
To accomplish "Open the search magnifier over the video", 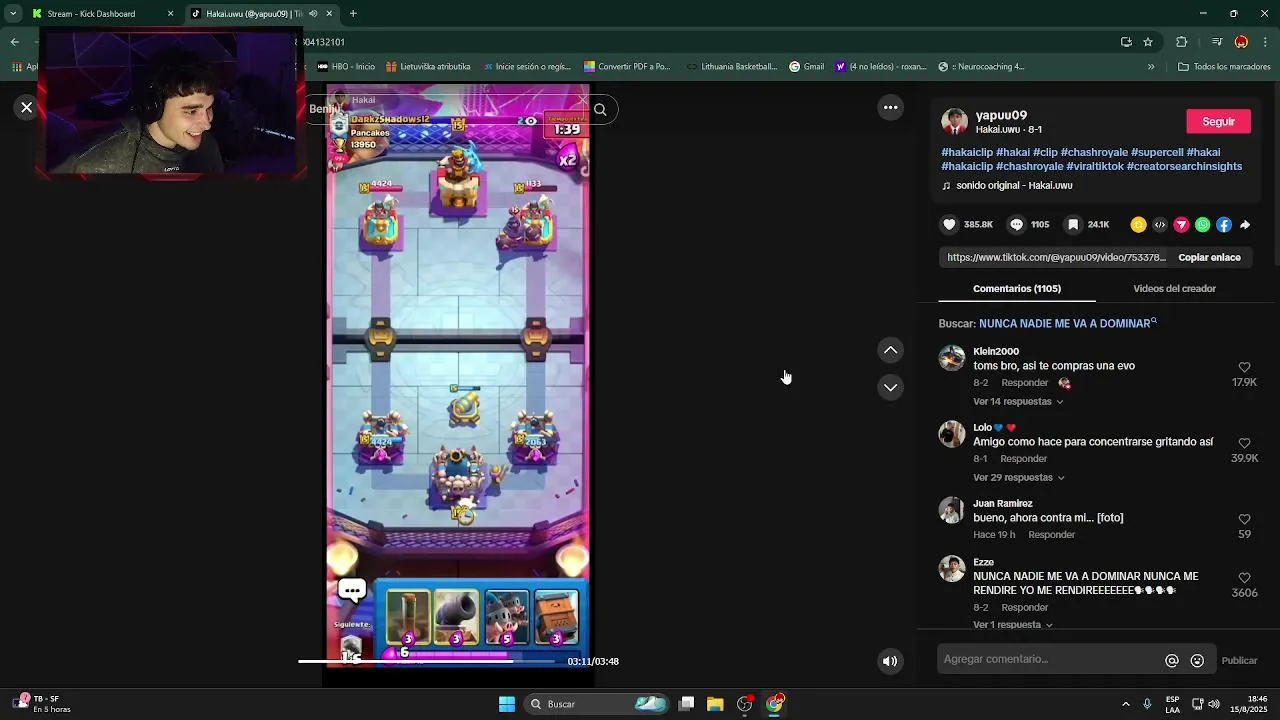I will point(600,110).
